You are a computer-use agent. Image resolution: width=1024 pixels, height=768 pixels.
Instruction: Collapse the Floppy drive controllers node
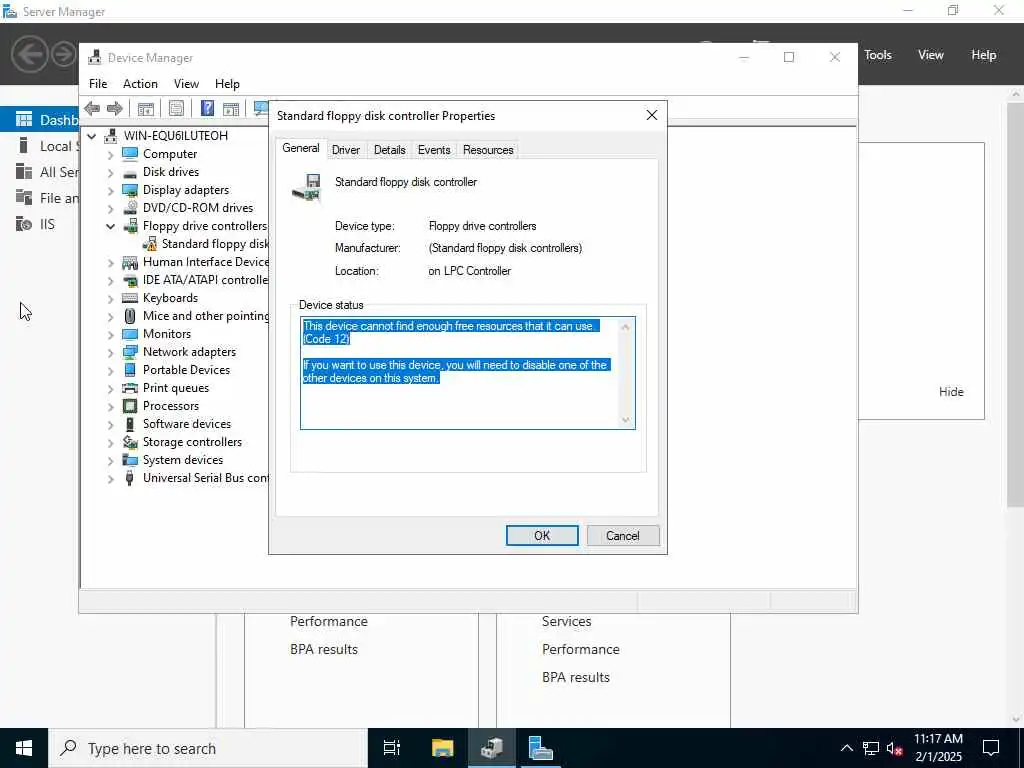[110, 227]
